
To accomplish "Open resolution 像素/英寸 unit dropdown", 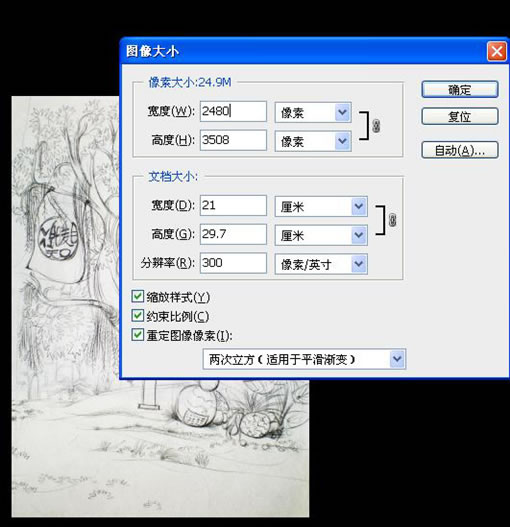I will [x=321, y=264].
